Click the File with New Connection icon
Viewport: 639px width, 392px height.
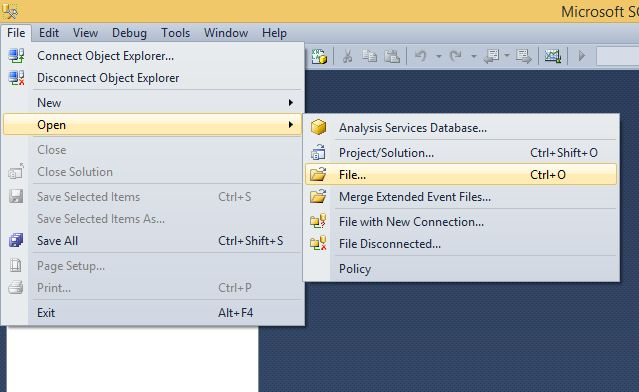pos(318,221)
